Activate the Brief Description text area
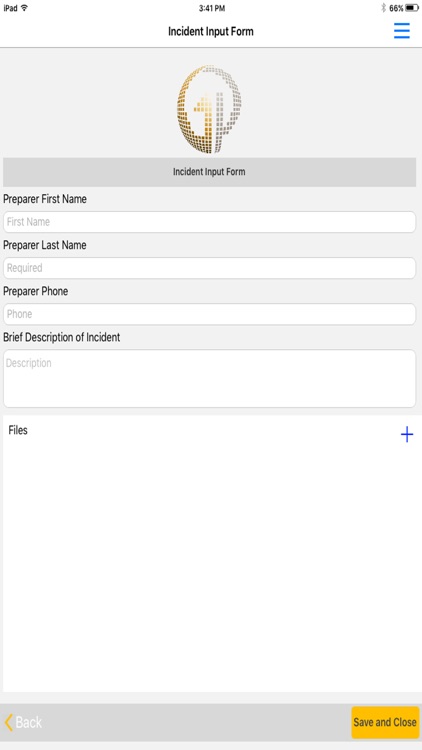422x750 pixels. (210, 378)
